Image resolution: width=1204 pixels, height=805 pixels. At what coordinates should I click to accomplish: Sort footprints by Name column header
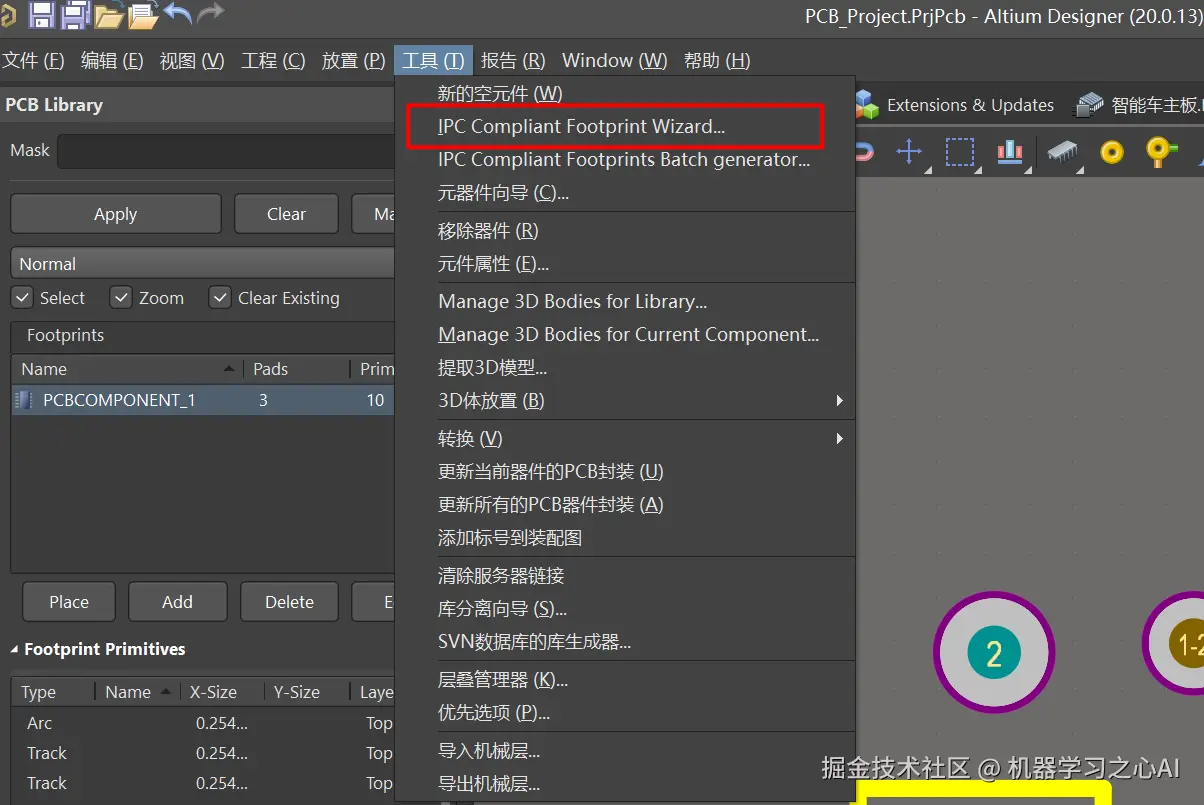click(x=128, y=369)
